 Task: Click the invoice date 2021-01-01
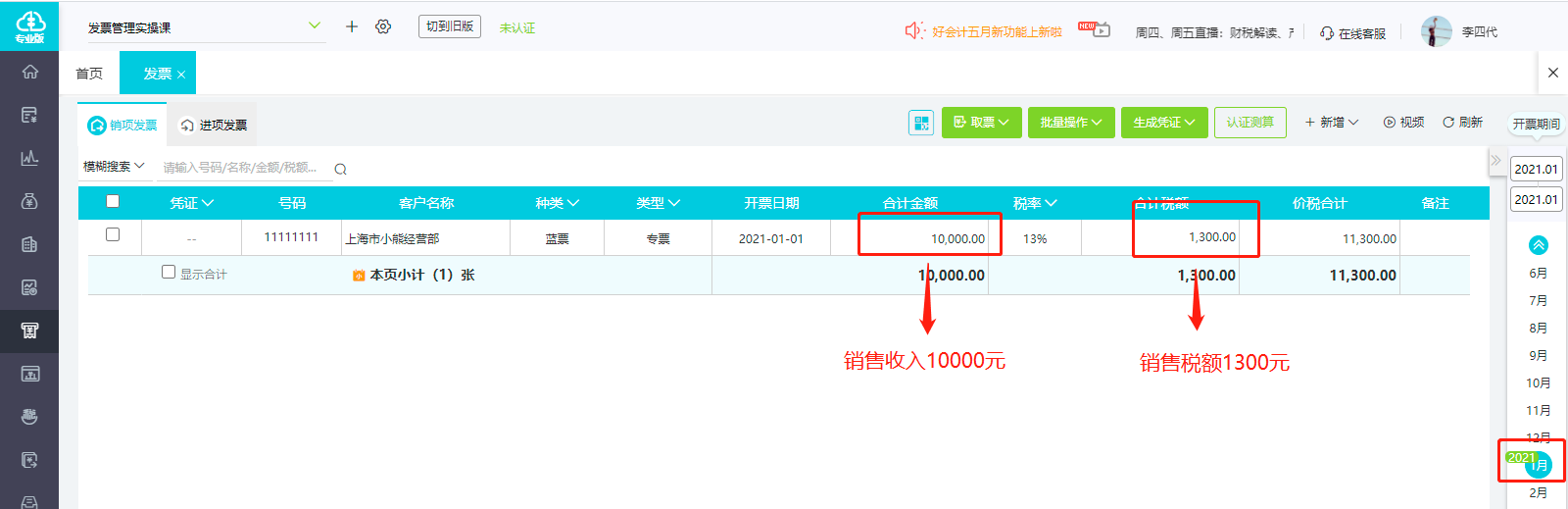click(771, 239)
